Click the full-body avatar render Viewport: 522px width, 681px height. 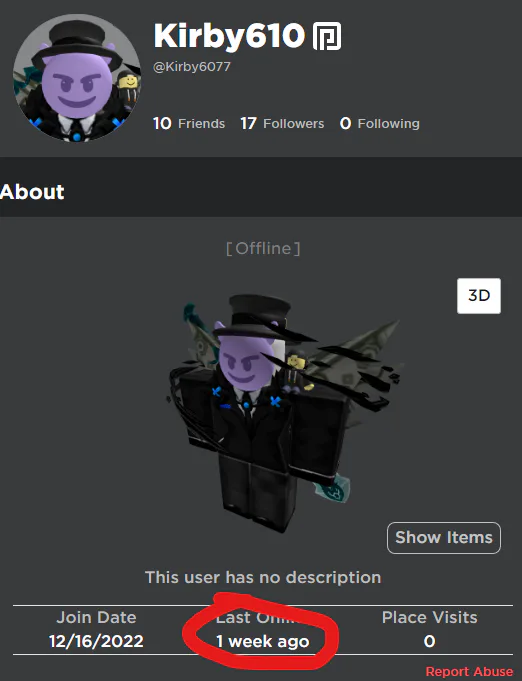click(x=282, y=413)
